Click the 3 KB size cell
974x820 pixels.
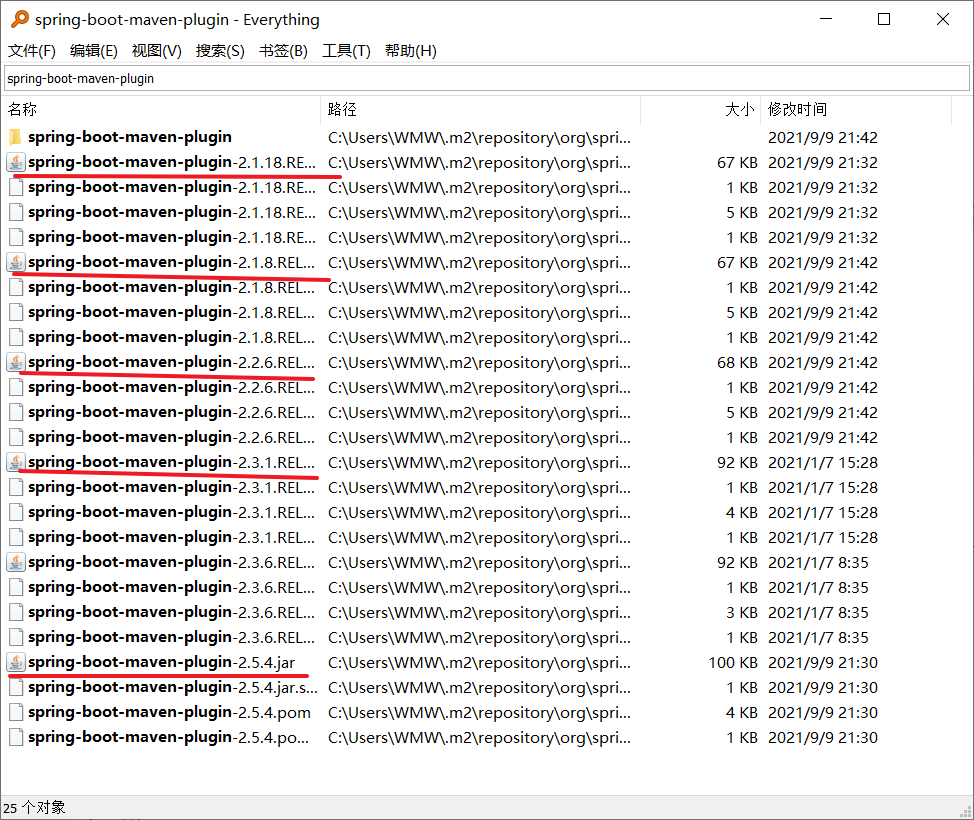[742, 613]
